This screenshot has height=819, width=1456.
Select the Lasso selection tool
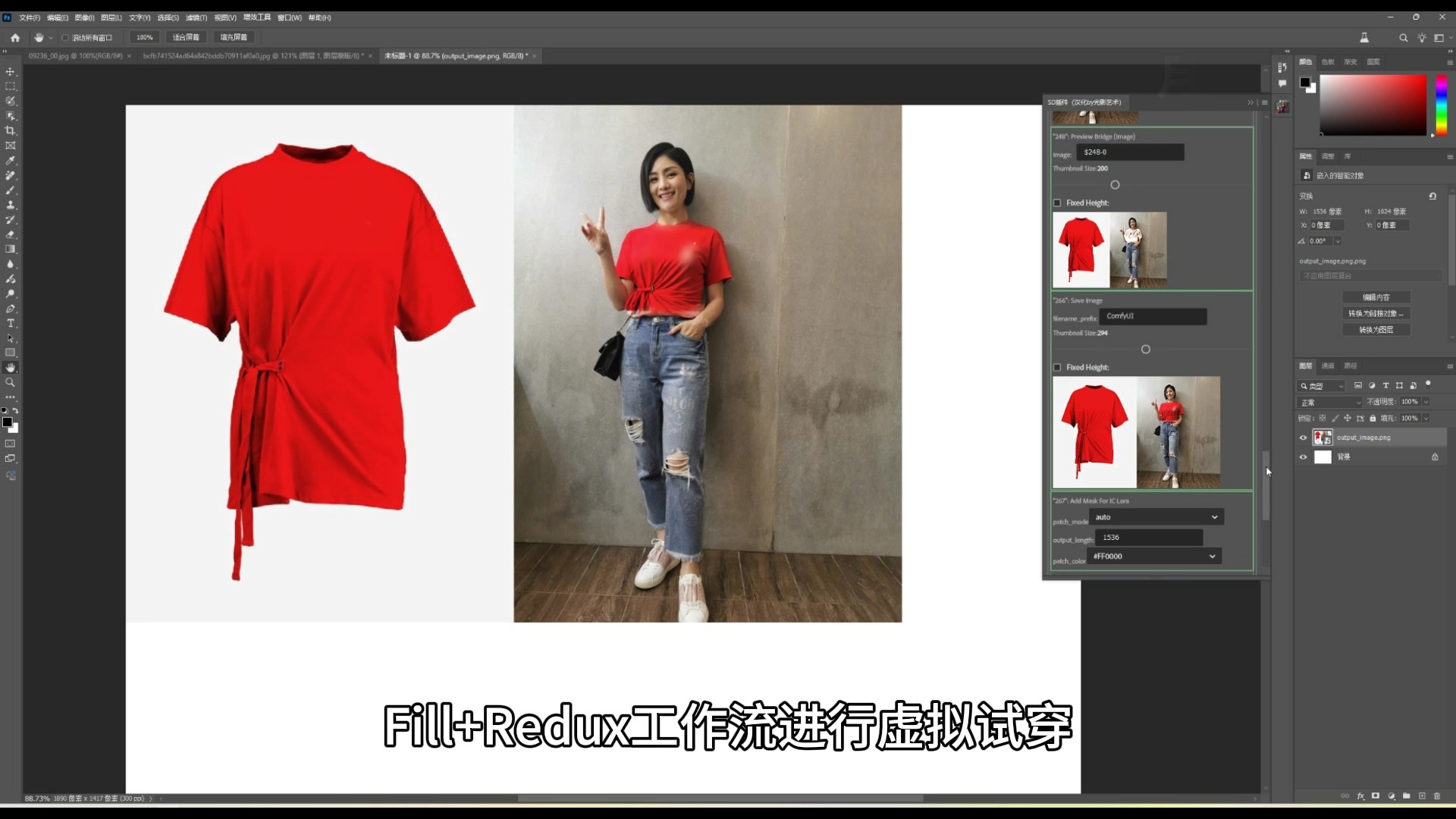(x=11, y=101)
